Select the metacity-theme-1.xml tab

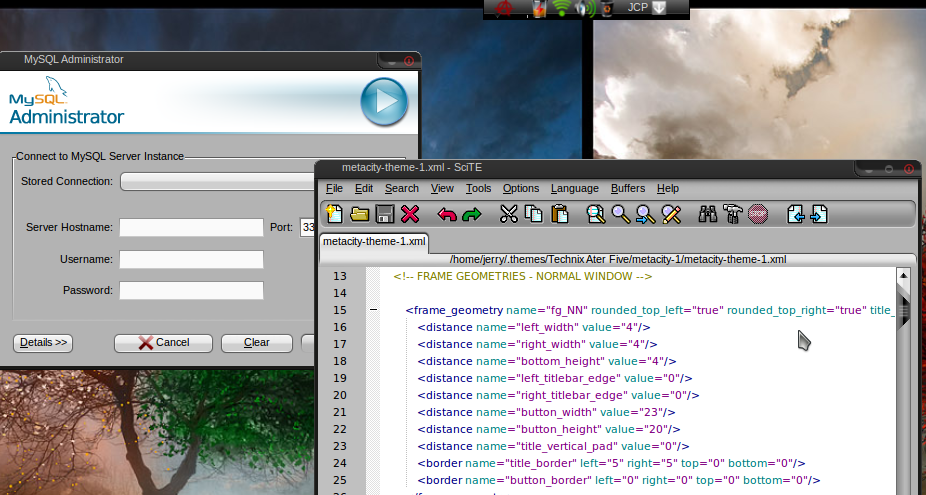tap(374, 242)
